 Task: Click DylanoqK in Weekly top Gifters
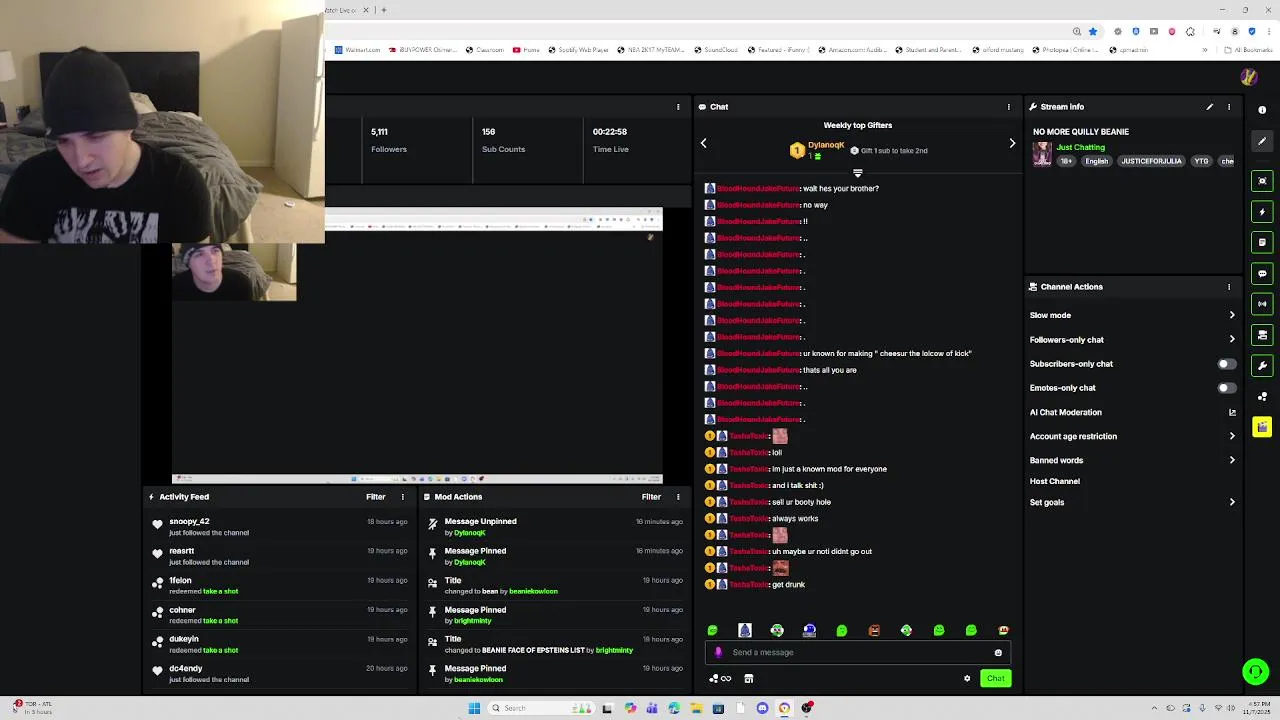pyautogui.click(x=826, y=145)
